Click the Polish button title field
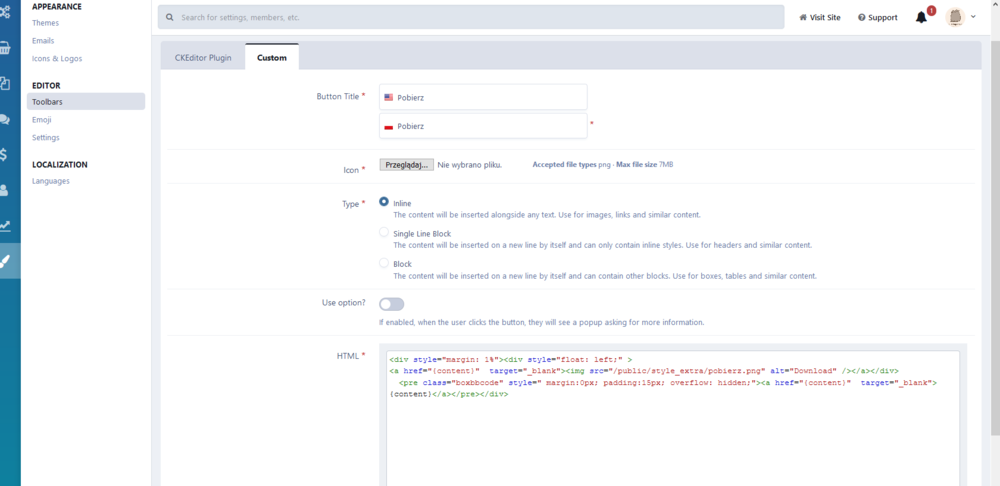The width and height of the screenshot is (1000, 486). (x=483, y=126)
